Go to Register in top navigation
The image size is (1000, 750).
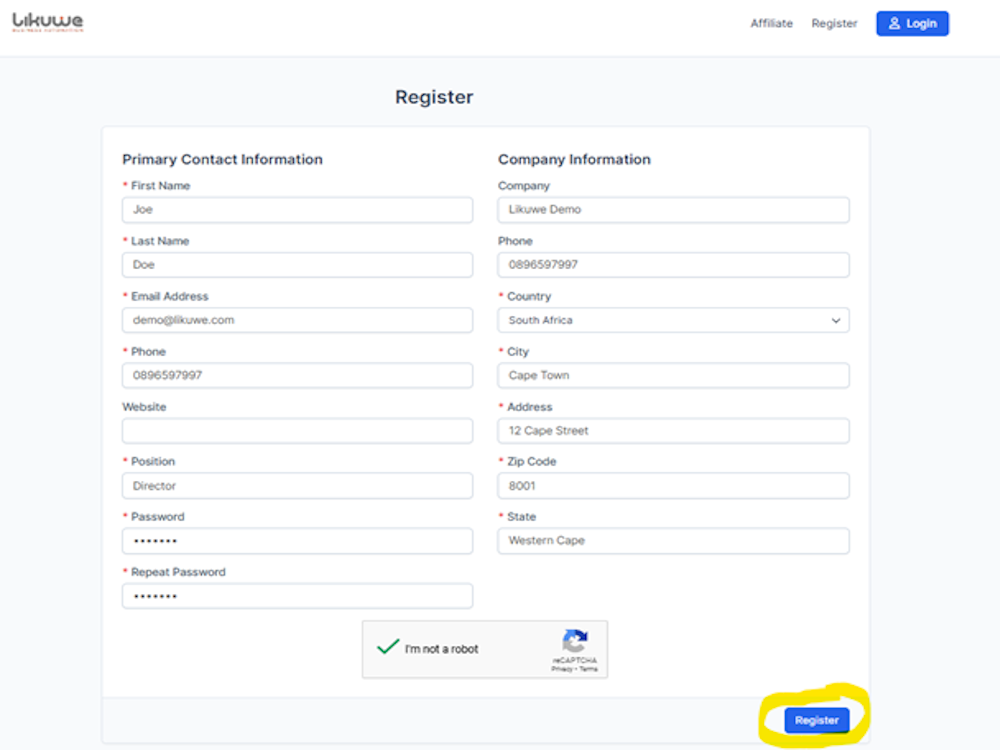click(834, 23)
